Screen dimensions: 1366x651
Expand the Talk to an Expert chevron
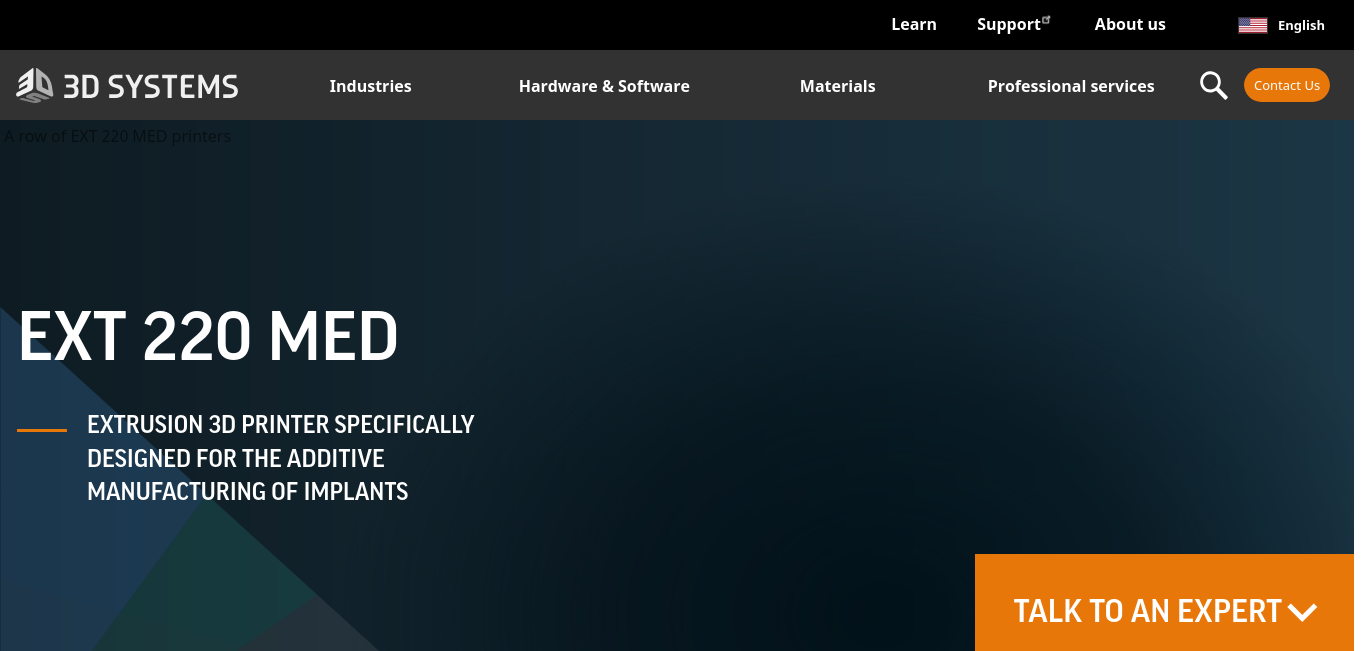coord(1302,611)
